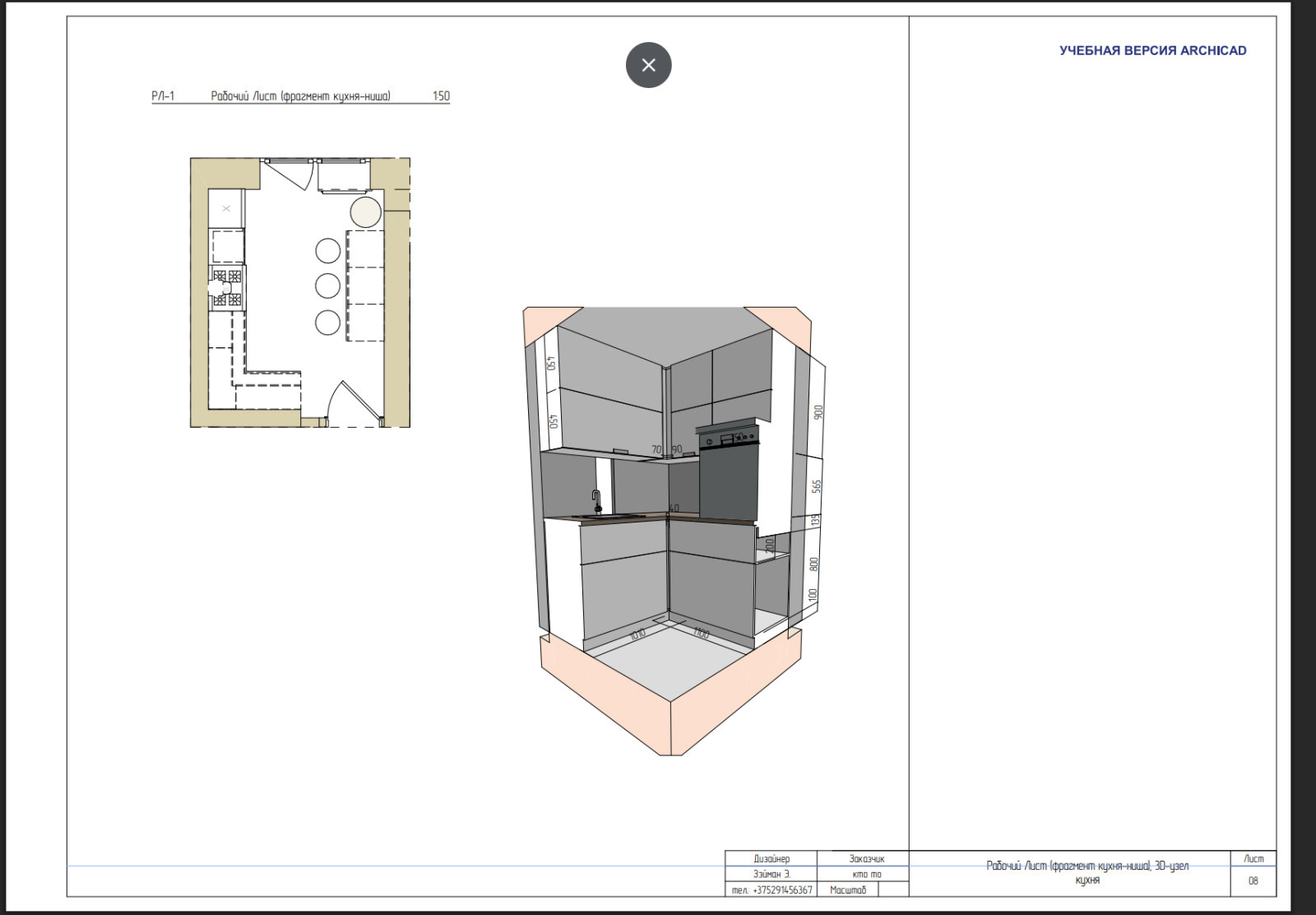Click the top door swing in floor plan

(290, 175)
